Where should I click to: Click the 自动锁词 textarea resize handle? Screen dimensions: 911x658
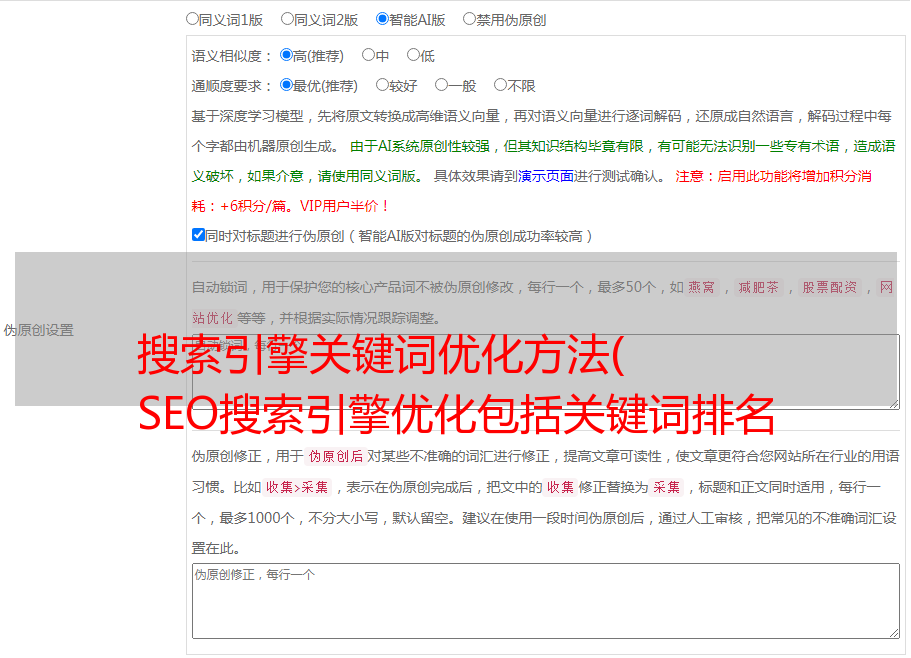(894, 404)
